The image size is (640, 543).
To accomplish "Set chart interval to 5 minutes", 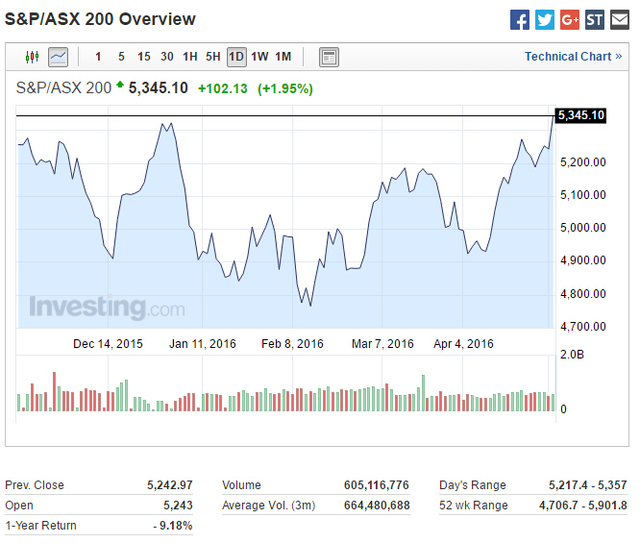I will (x=121, y=56).
